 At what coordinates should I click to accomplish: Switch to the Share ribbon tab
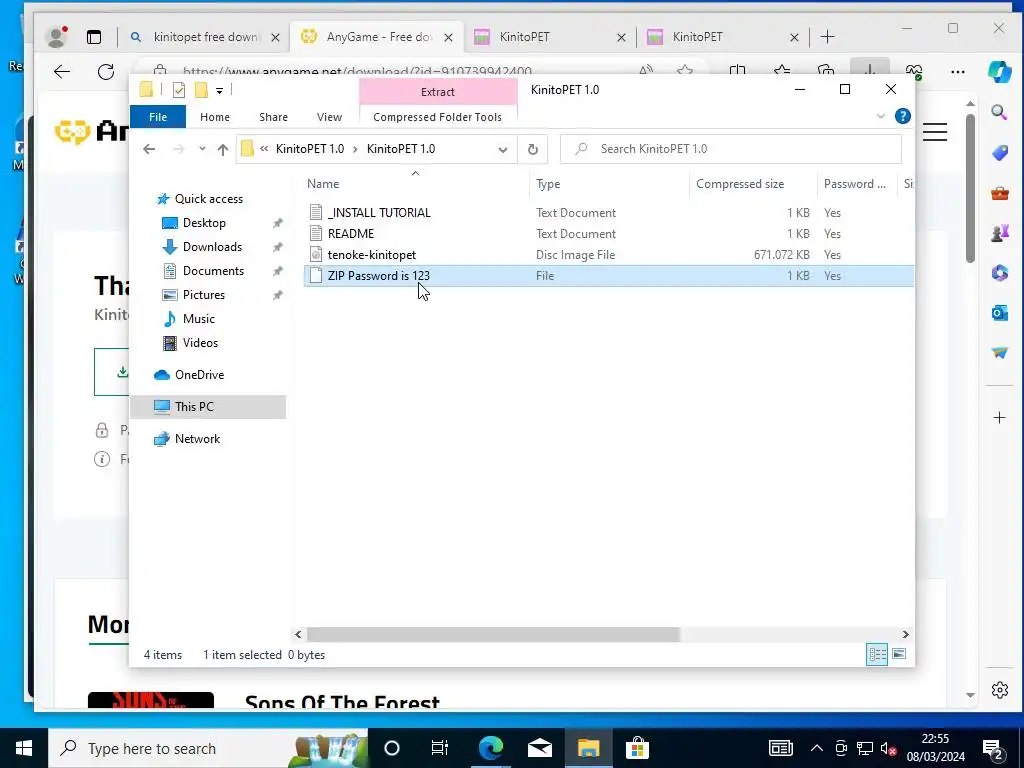click(x=273, y=117)
